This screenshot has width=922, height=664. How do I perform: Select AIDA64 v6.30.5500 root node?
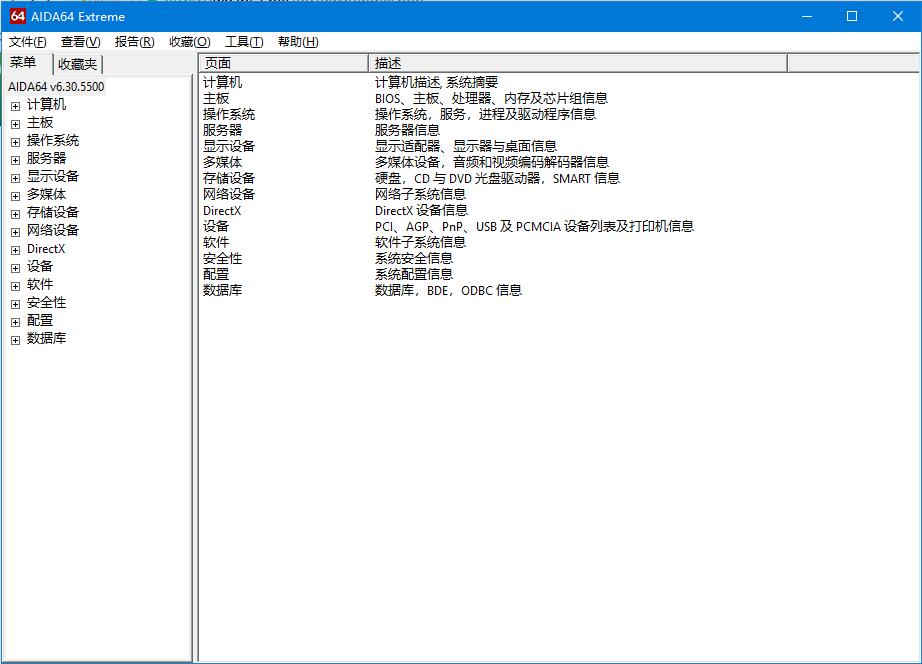(x=56, y=86)
